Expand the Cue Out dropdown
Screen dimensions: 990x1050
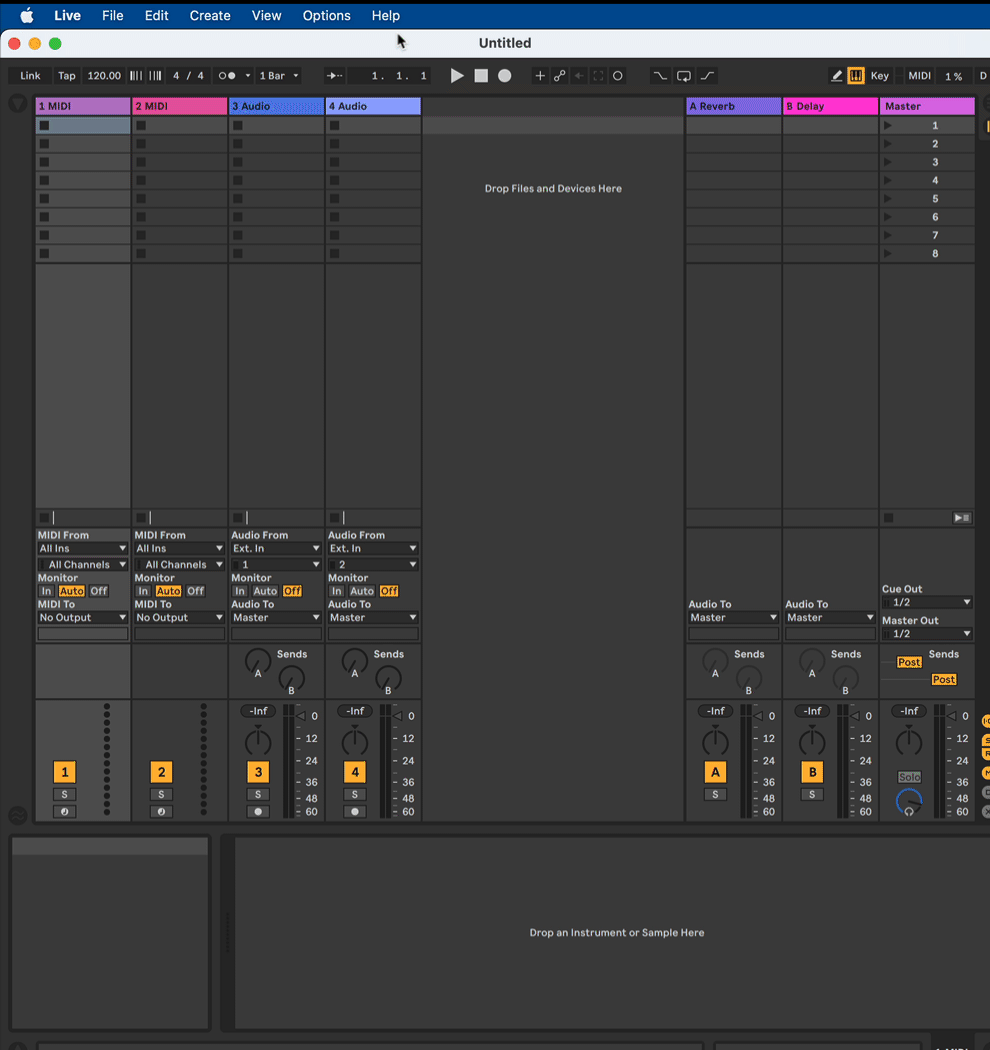(926, 603)
